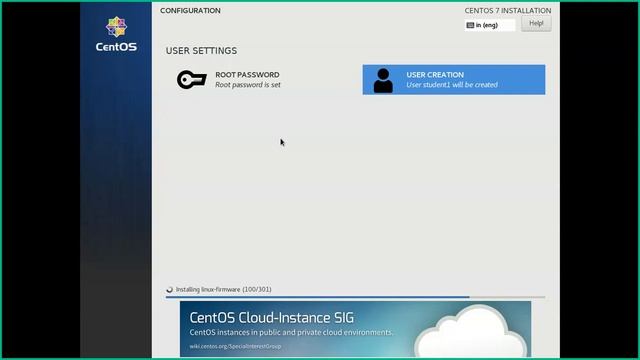Image resolution: width=640 pixels, height=360 pixels.
Task: Open the User Creation settings
Action: click(453, 80)
